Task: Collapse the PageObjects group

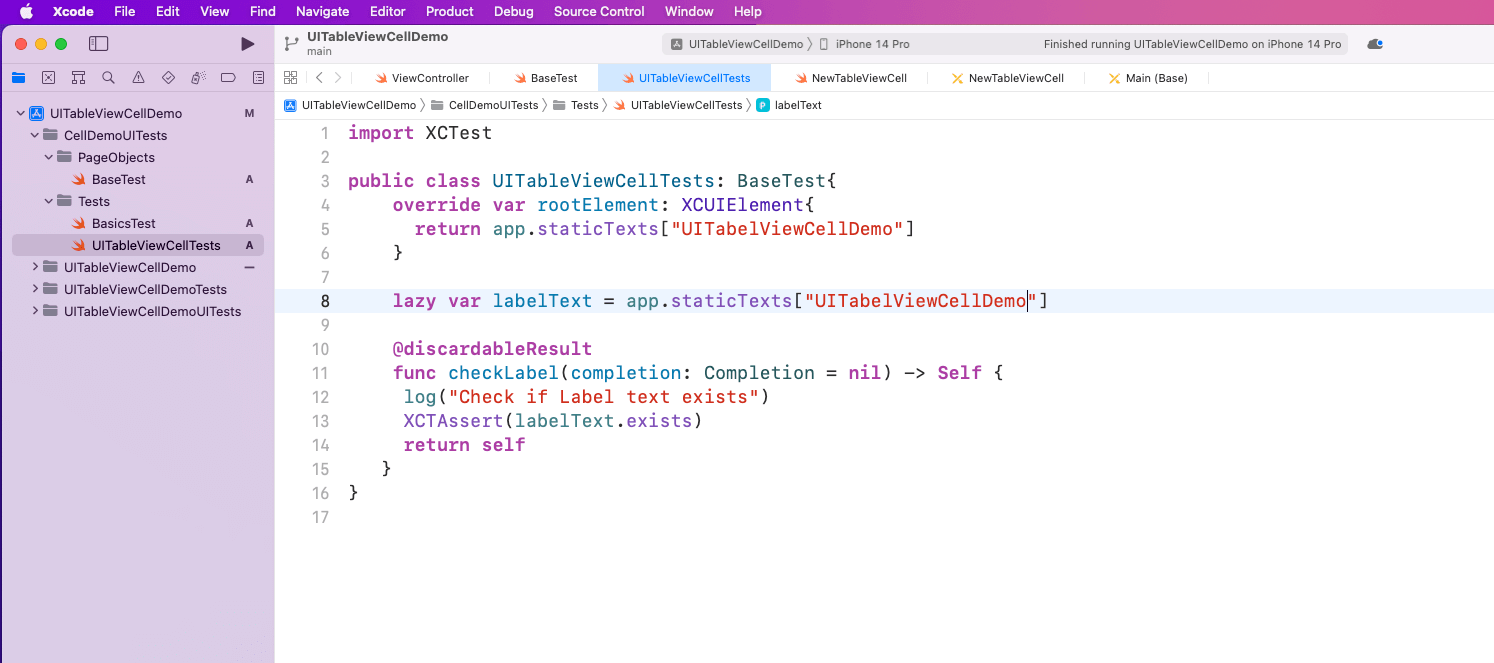Action: pyautogui.click(x=47, y=157)
